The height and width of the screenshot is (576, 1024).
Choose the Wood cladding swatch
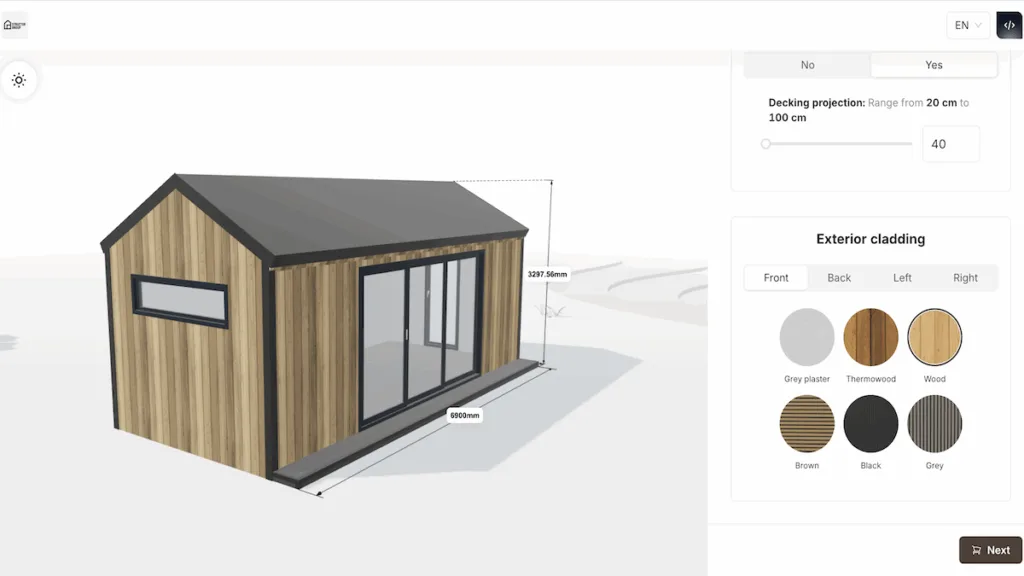point(934,337)
